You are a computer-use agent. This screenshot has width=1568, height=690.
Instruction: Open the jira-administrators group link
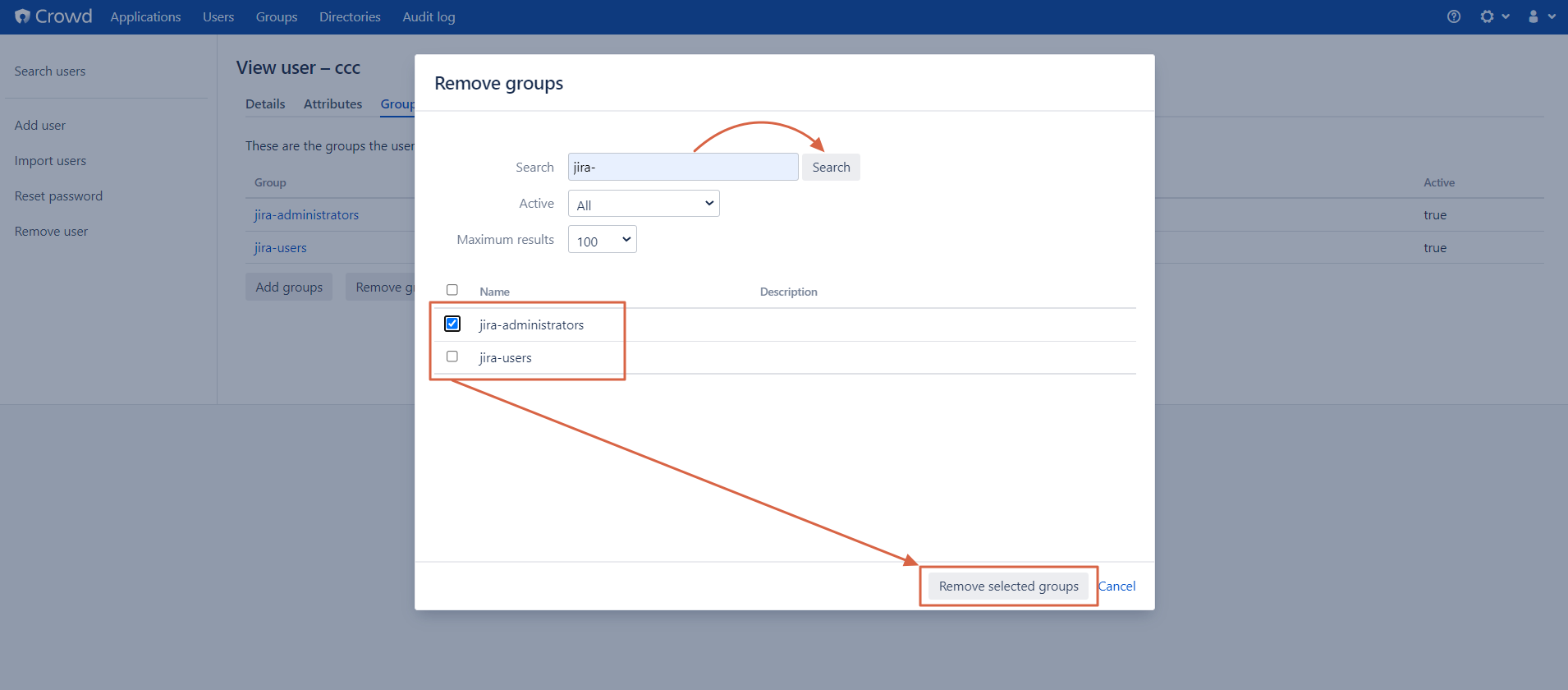306,215
